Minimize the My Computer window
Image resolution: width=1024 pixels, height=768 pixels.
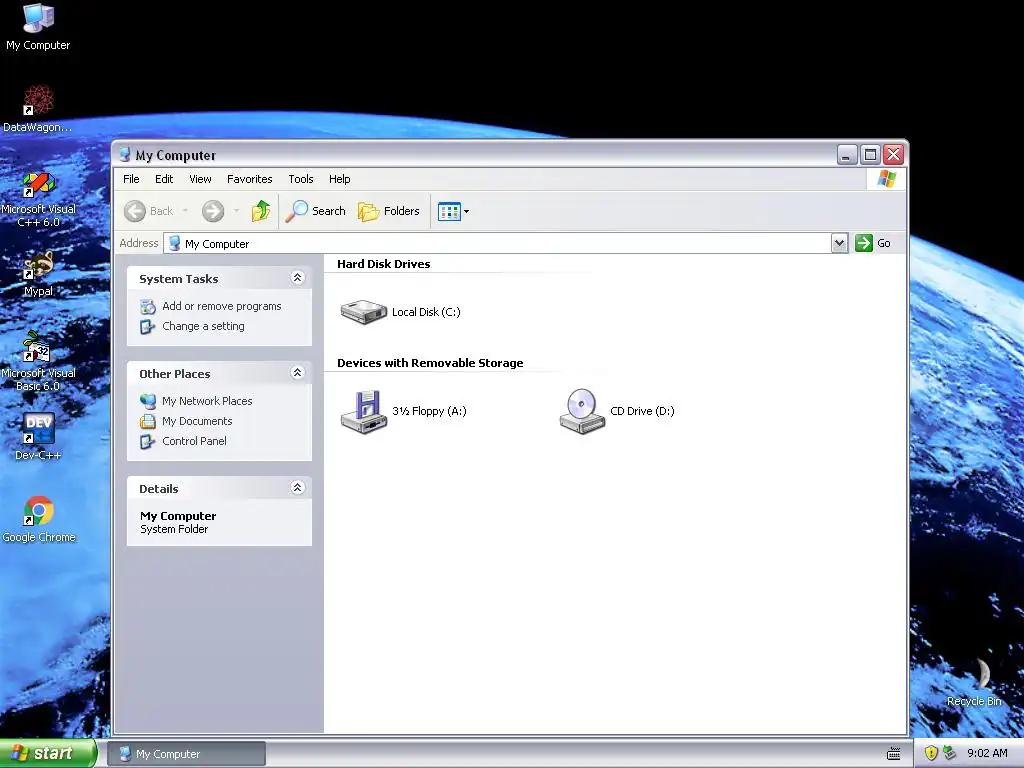click(x=847, y=155)
